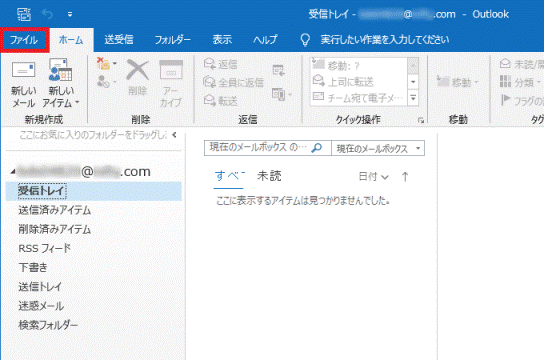Click the send/receive all folders quick access icon
This screenshot has width=544, height=360.
click(x=24, y=14)
